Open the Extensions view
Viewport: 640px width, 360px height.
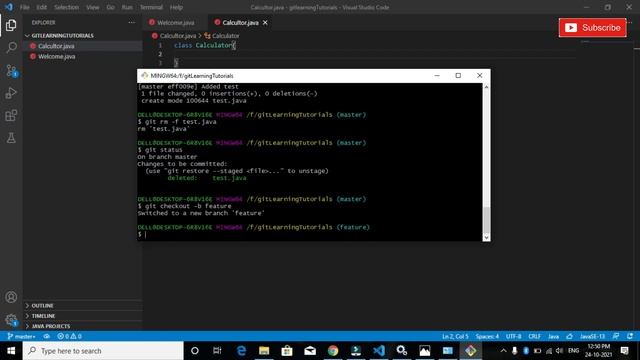pos(11,116)
